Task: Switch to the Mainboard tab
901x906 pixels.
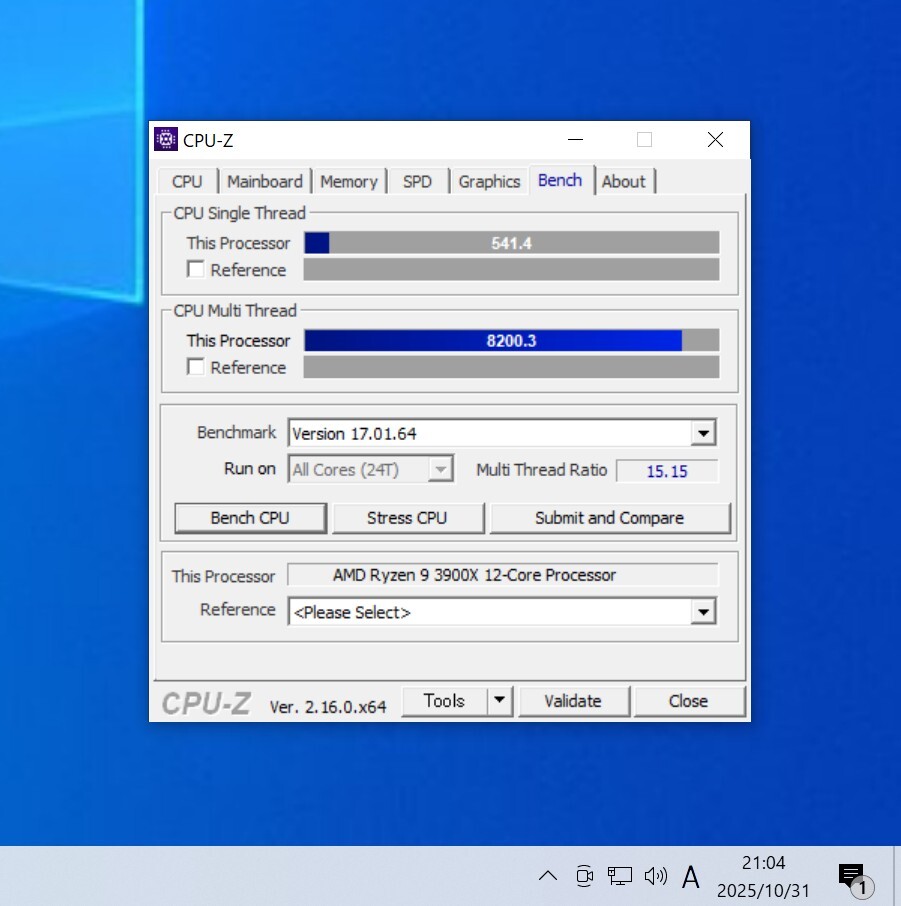Action: [x=264, y=182]
